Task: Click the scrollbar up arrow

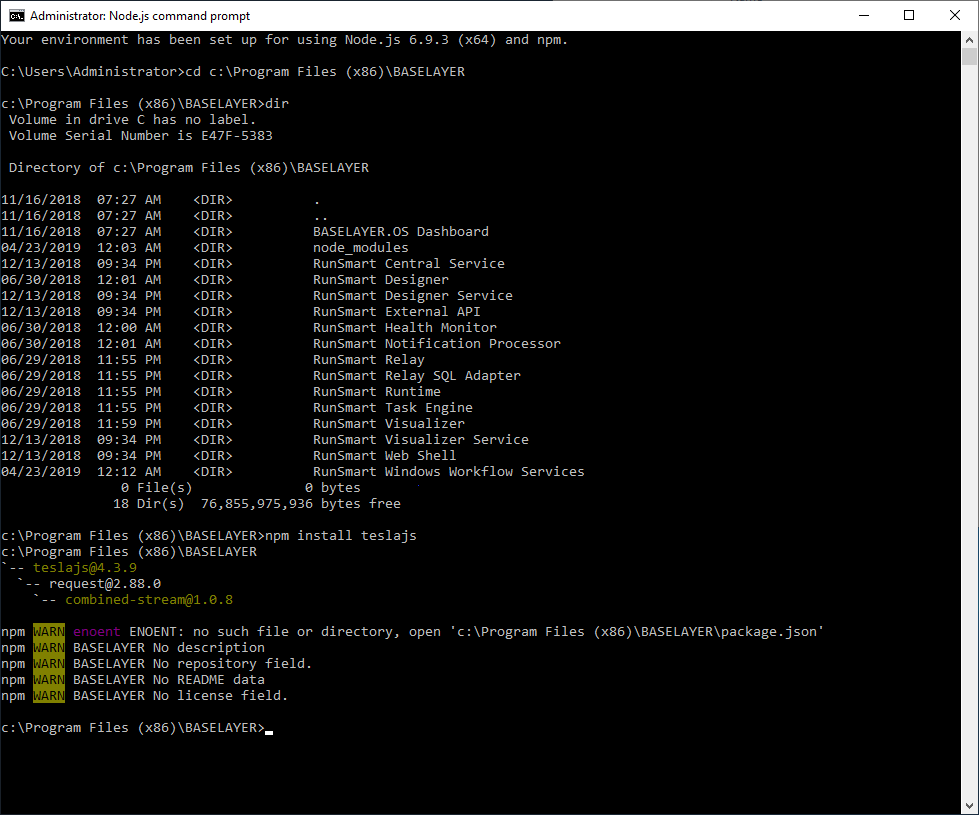Action: coord(969,40)
